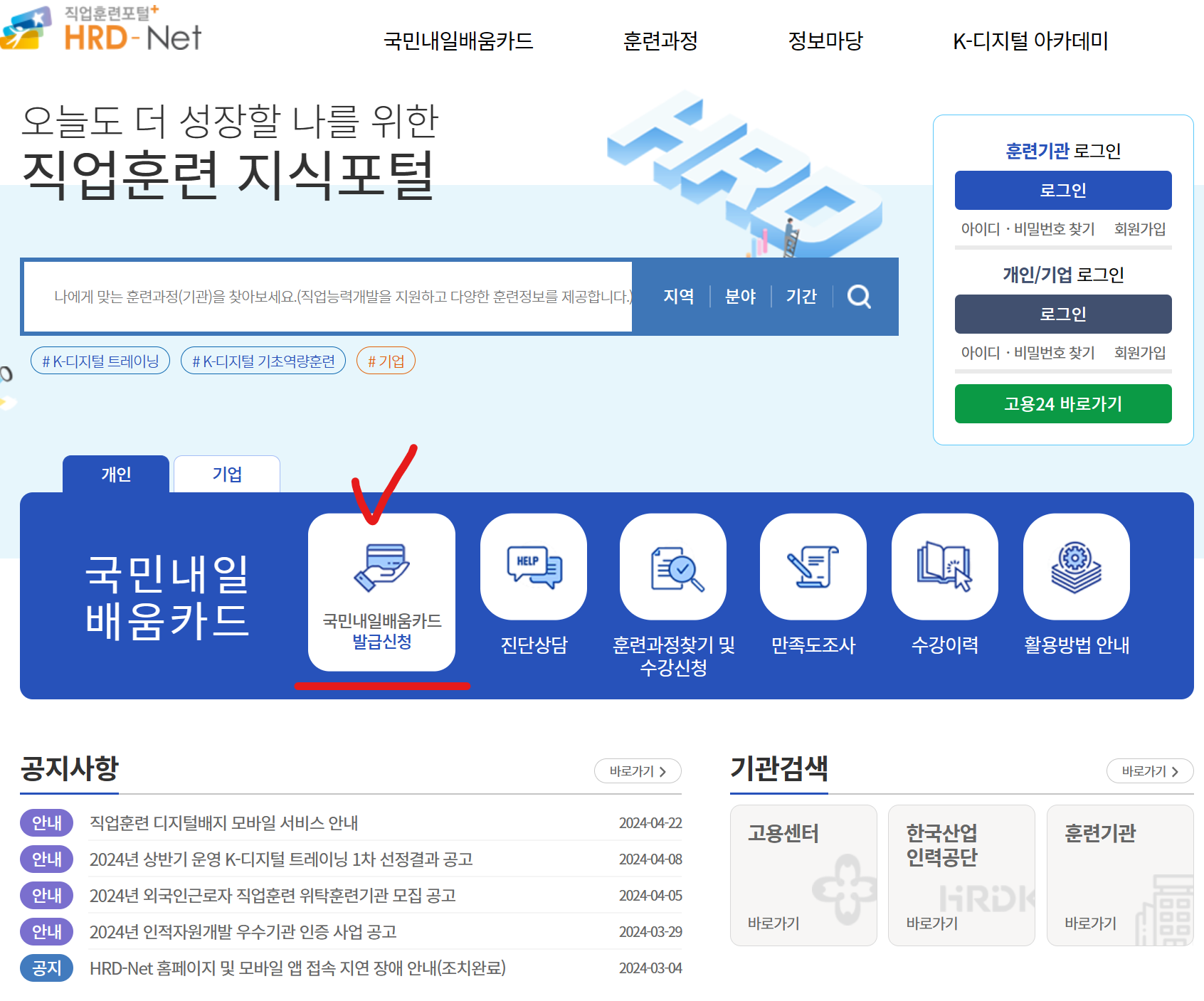This screenshot has height=1001, width=1204.
Task: Open 진단상담 help chat icon
Action: (x=534, y=567)
